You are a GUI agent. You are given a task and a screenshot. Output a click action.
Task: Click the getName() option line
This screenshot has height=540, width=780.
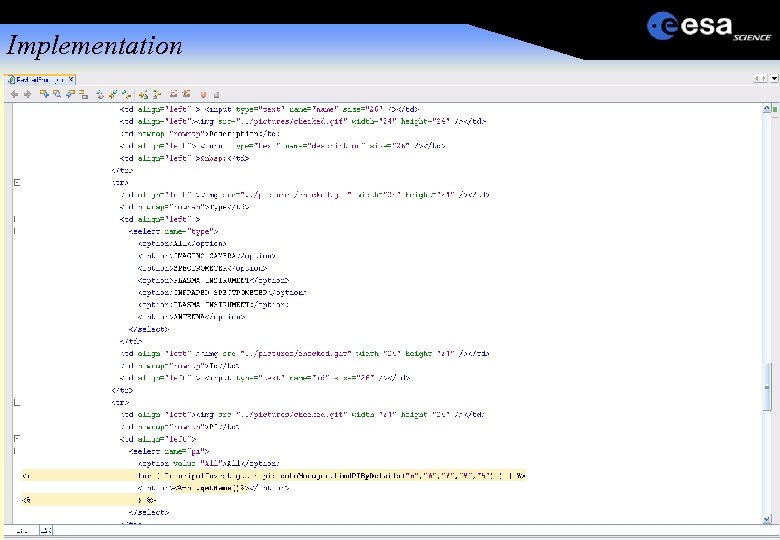pos(213,488)
